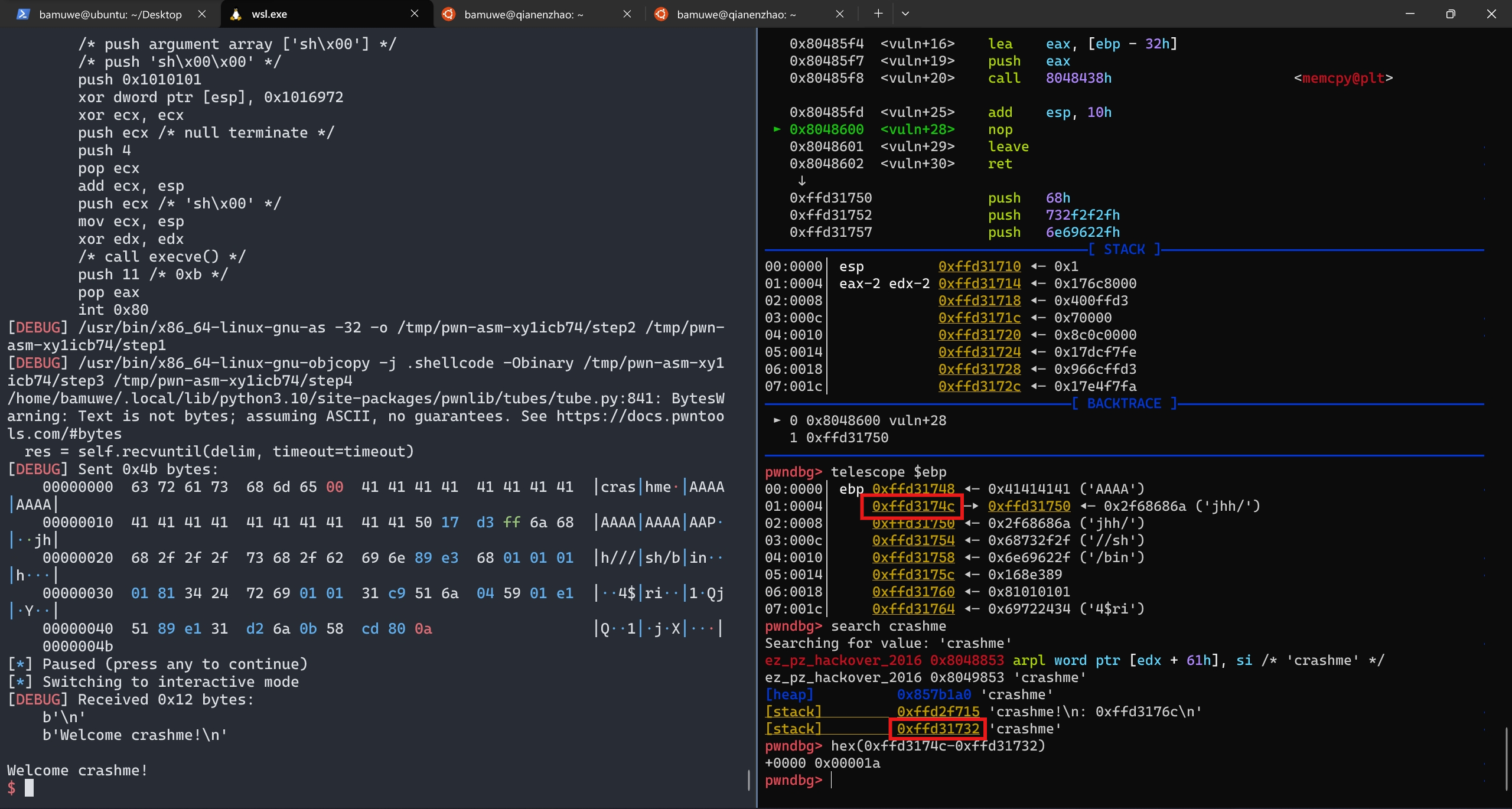Click the hex subtraction result 0x00001a
This screenshot has width=1512, height=809.
point(847,764)
